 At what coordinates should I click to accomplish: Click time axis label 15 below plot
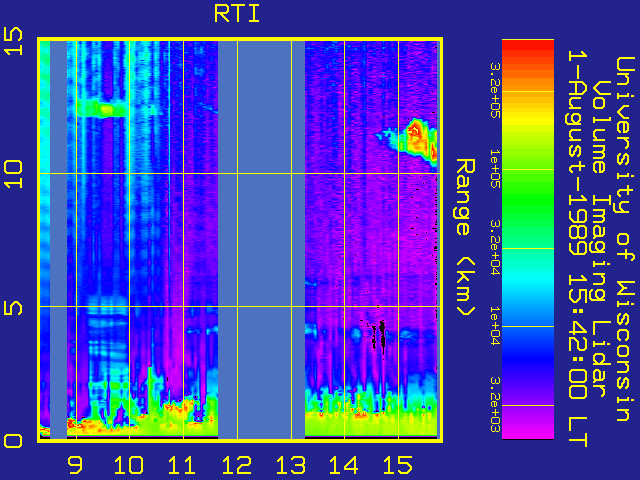click(398, 465)
